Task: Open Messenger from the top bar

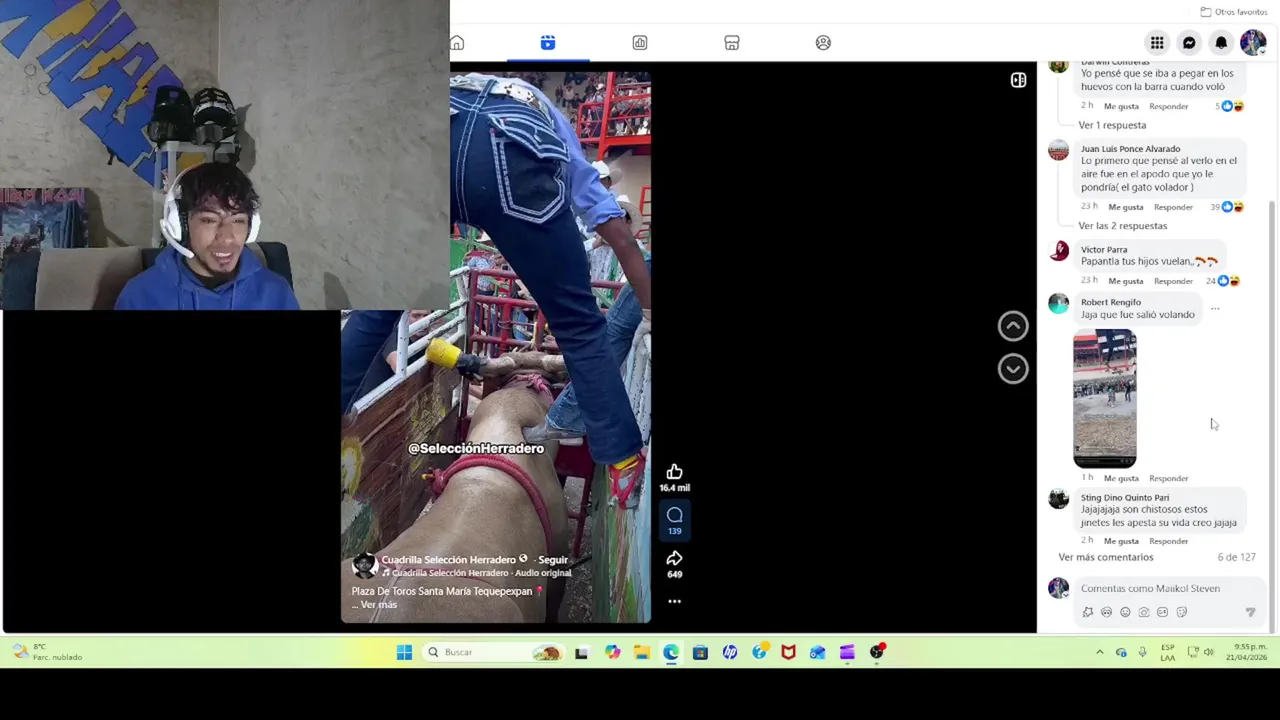Action: 1189,43
